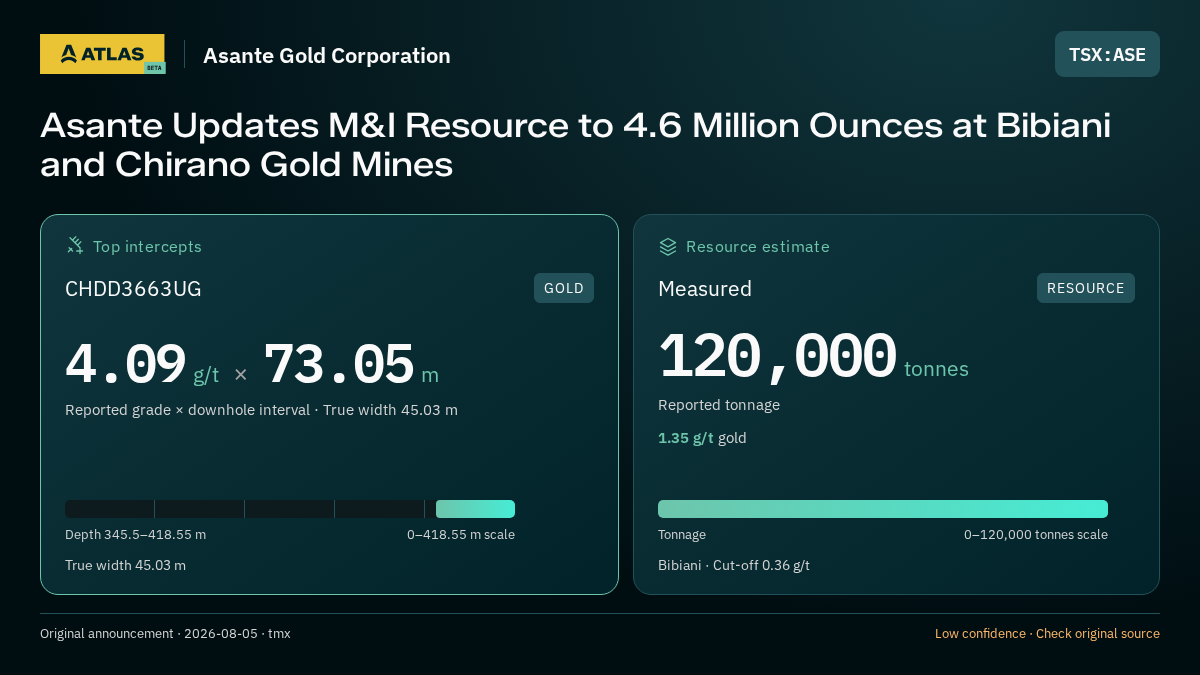1200x675 pixels.
Task: Click the layers icon beside Resource estimate
Action: [x=668, y=246]
